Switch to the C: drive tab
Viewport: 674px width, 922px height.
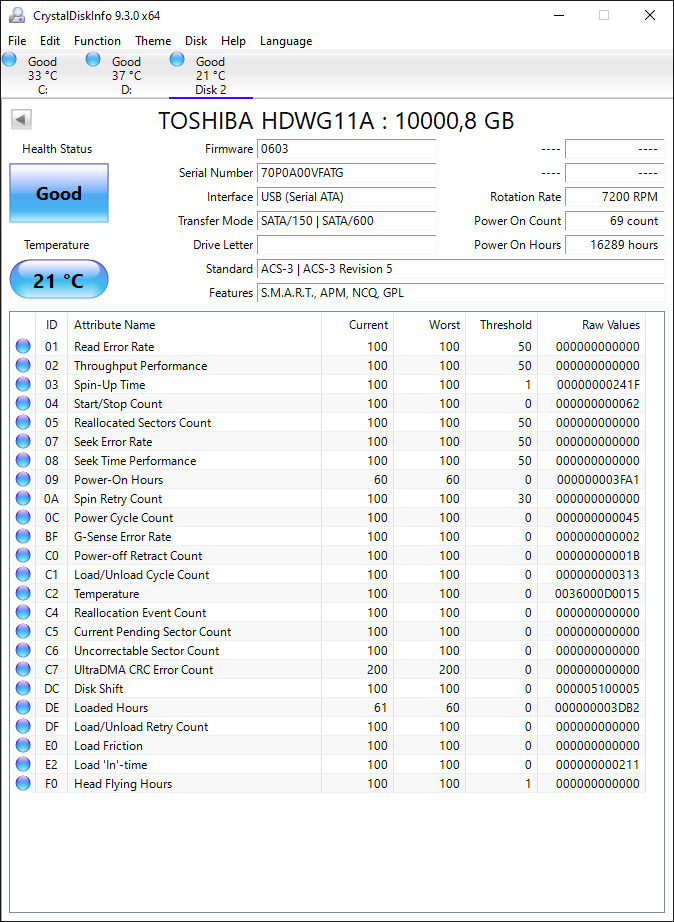[x=42, y=75]
